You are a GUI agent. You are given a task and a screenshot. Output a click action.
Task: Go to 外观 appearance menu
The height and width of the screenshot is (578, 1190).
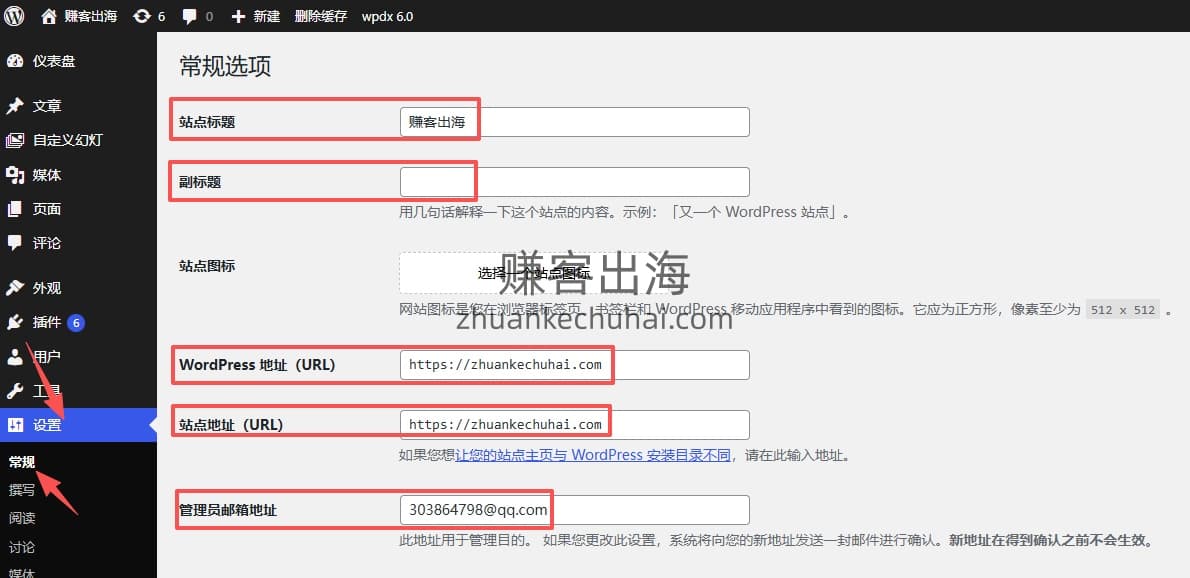pyautogui.click(x=46, y=288)
